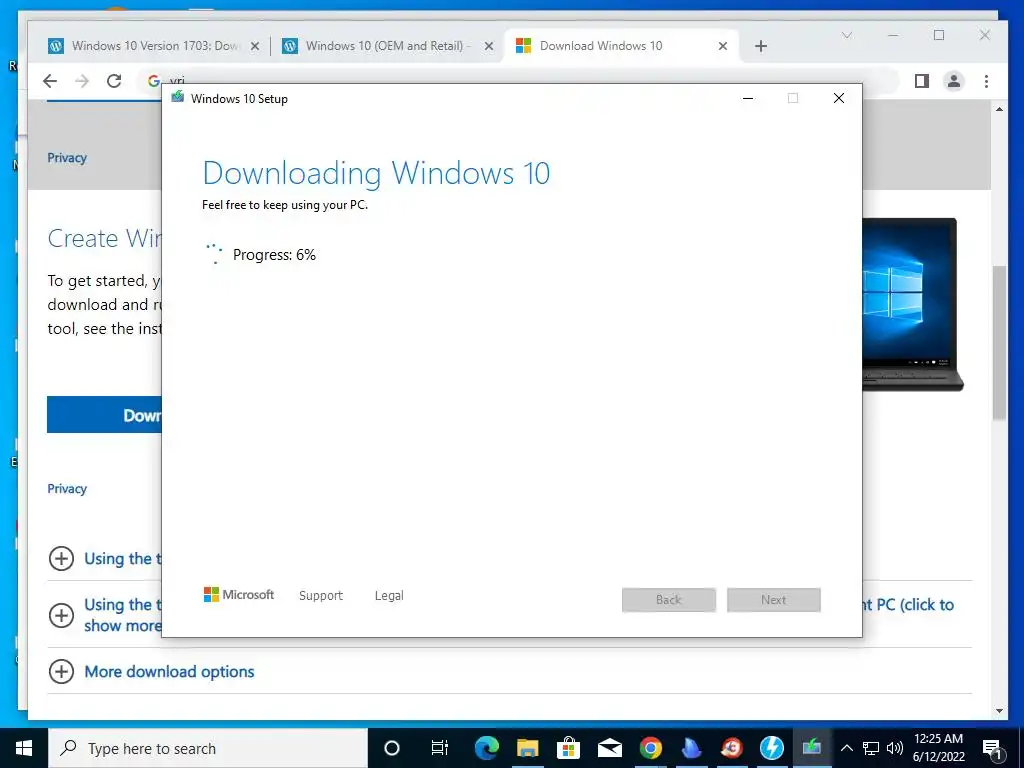Open blue lightning app on taskbar

pos(772,748)
